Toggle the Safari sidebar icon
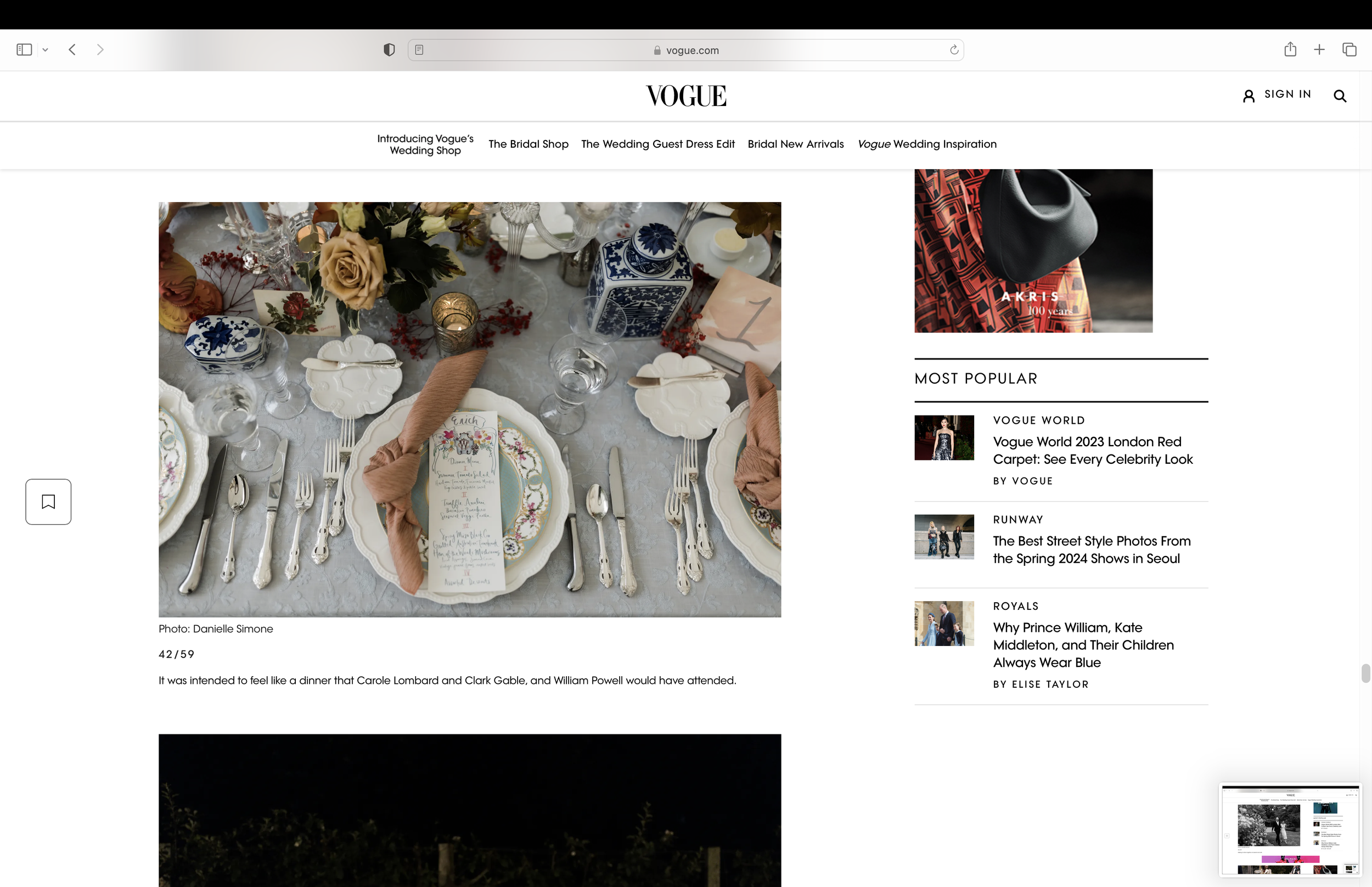 tap(24, 49)
